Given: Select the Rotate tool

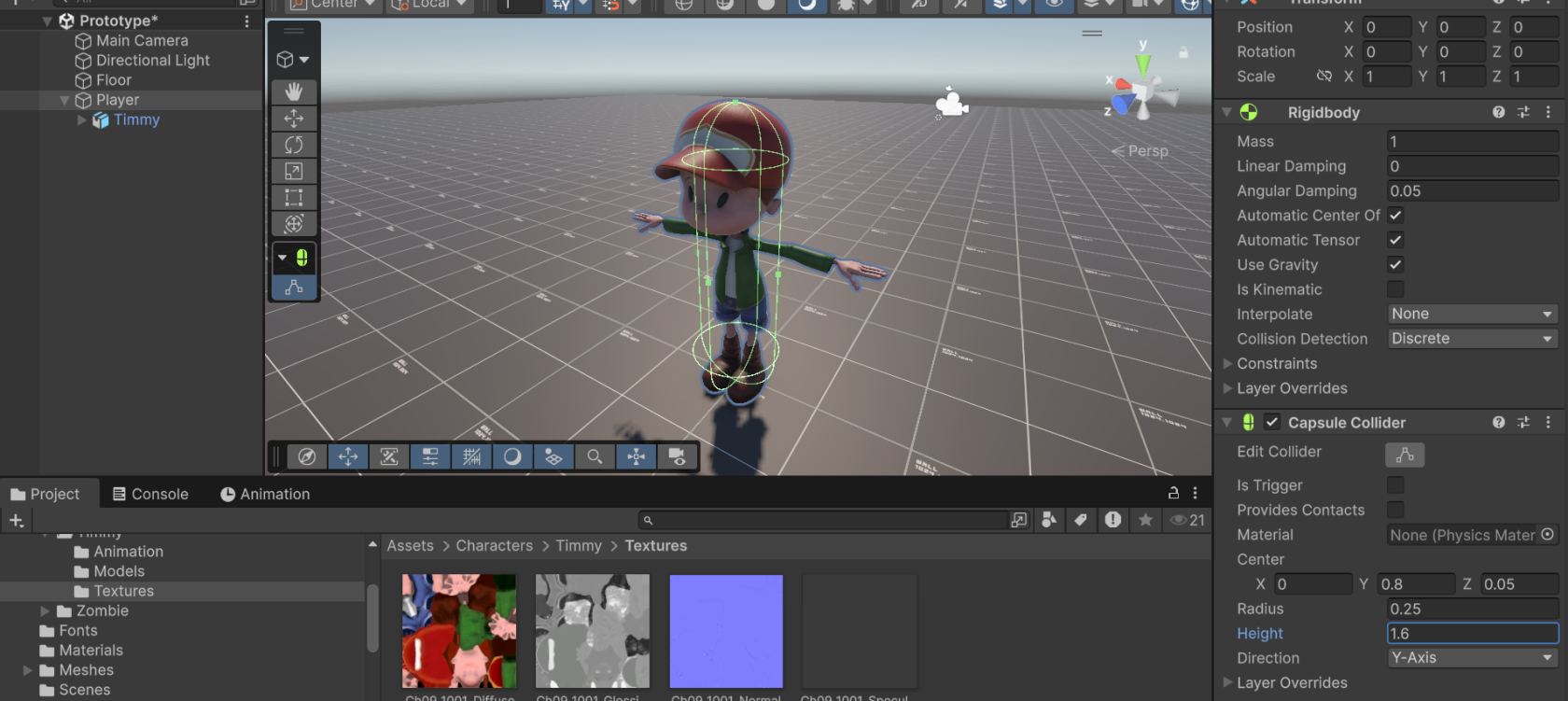Looking at the screenshot, I should pyautogui.click(x=294, y=145).
